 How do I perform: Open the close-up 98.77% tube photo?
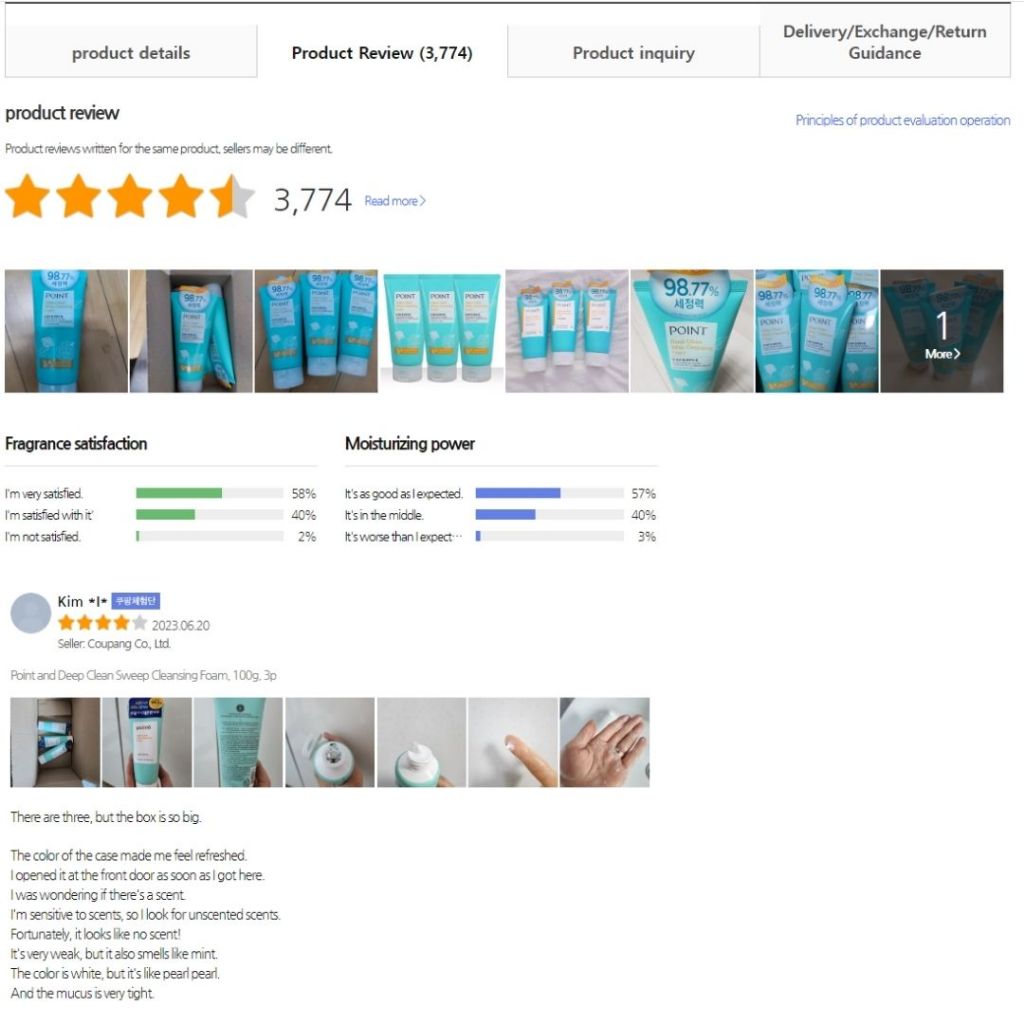692,331
